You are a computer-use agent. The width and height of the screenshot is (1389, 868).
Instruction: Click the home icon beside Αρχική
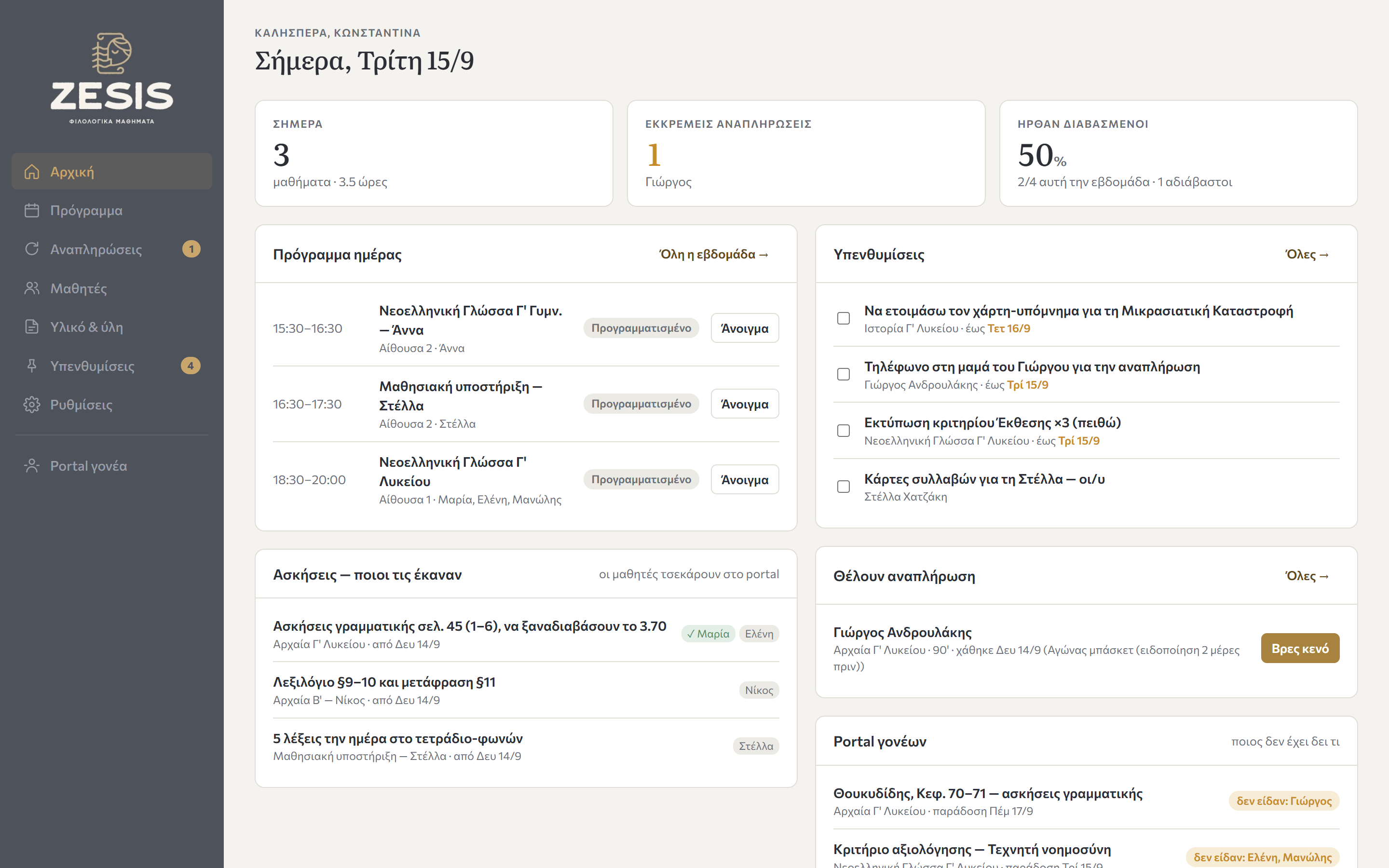(x=32, y=172)
